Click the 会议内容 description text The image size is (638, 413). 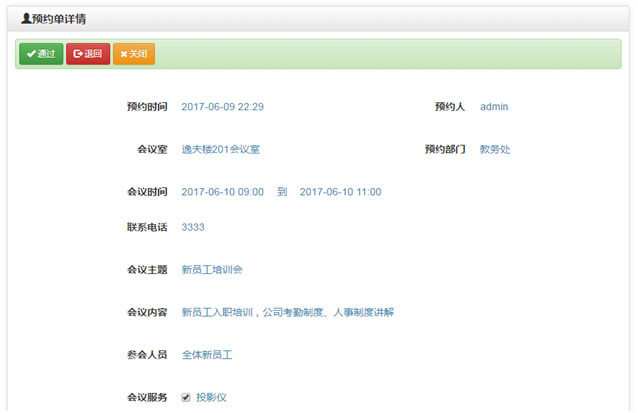click(x=287, y=312)
